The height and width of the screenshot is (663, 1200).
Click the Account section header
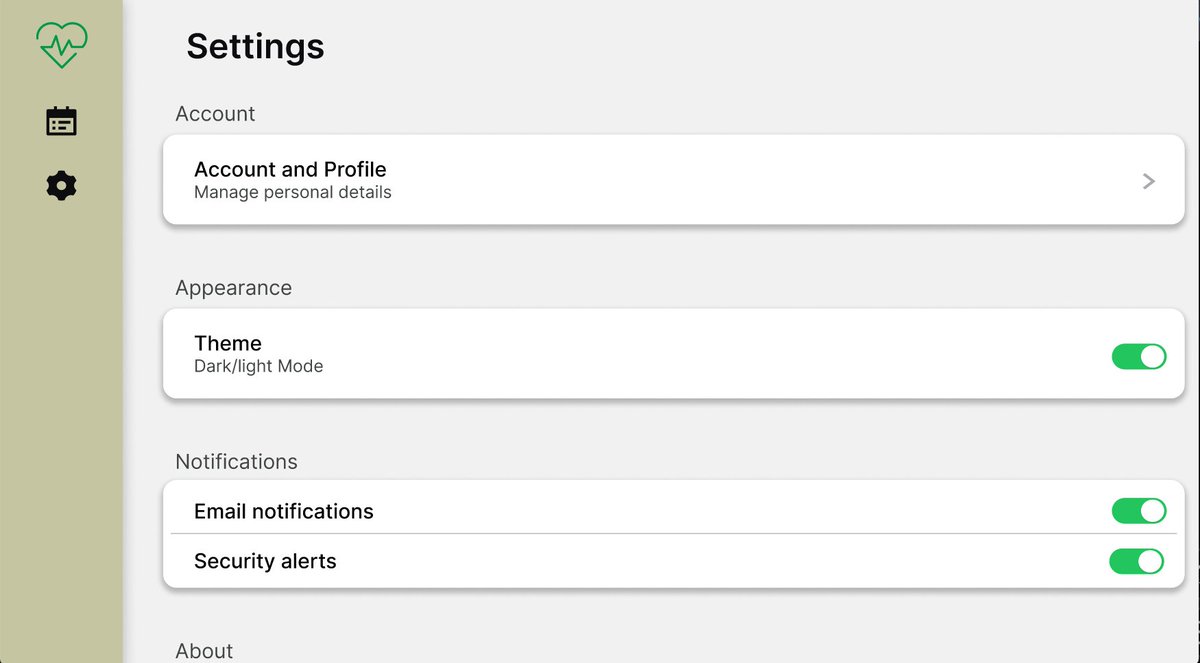[215, 114]
